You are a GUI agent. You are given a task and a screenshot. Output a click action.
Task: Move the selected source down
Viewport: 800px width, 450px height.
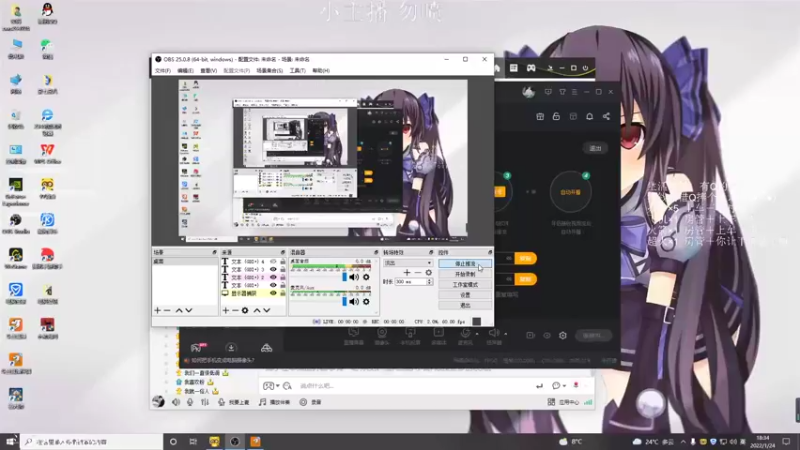click(266, 310)
